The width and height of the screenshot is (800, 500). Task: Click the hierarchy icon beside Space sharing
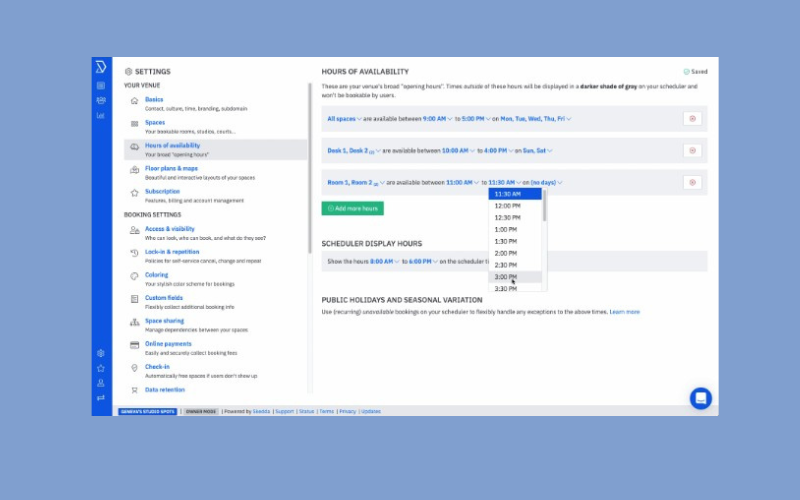(x=134, y=322)
